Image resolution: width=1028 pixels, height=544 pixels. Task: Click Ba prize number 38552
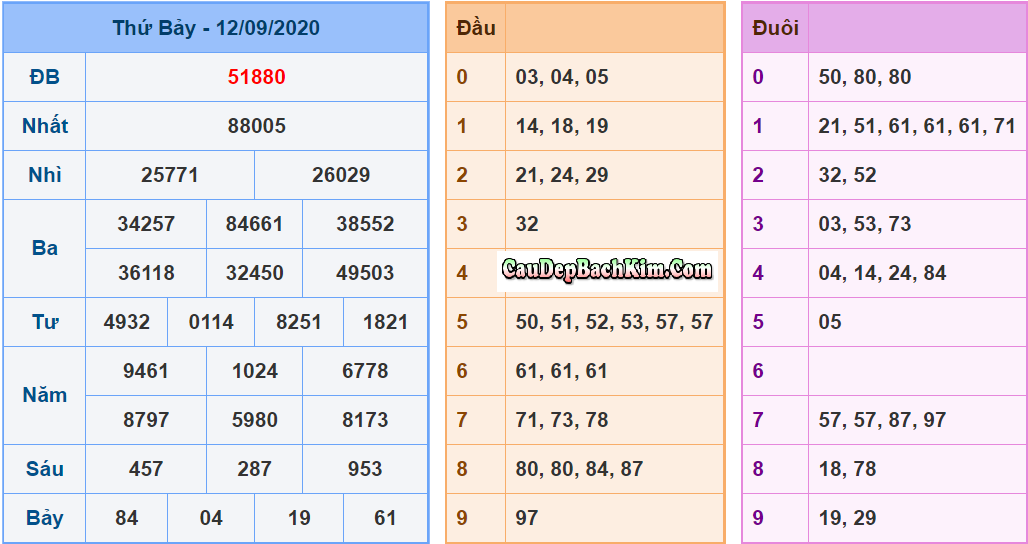pos(365,224)
